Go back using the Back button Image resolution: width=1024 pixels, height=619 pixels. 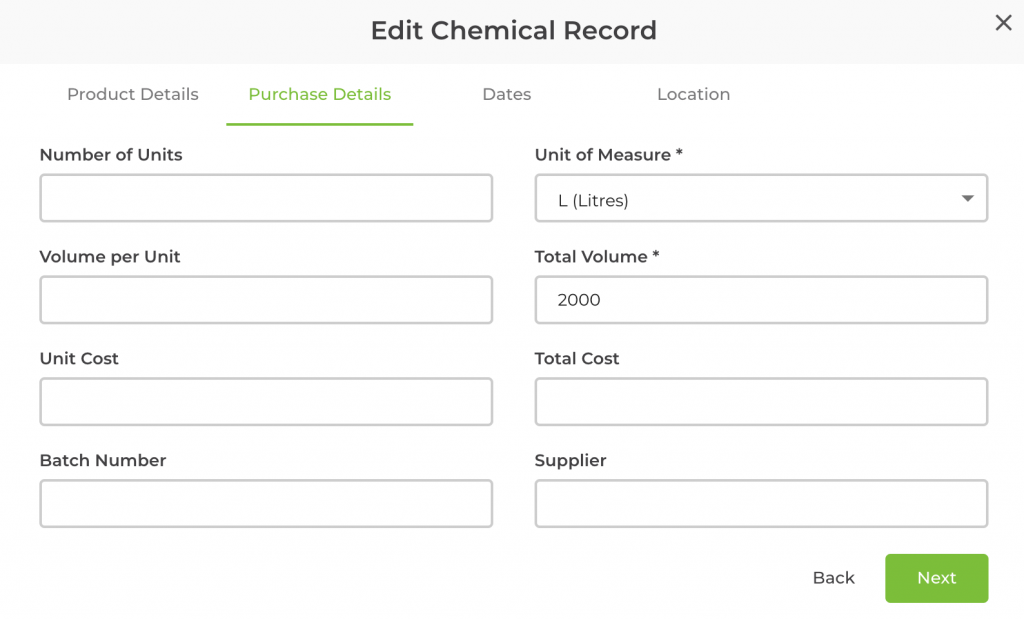(x=833, y=578)
